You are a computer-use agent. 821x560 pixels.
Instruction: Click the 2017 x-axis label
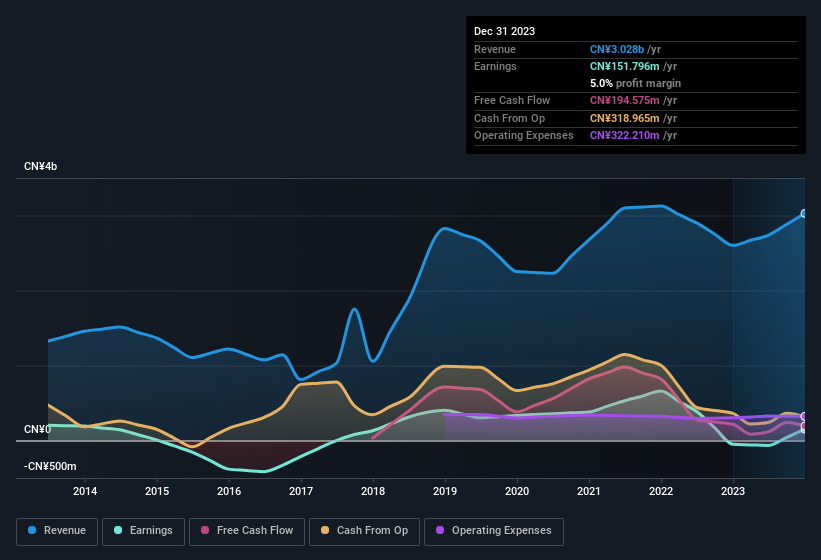(301, 491)
